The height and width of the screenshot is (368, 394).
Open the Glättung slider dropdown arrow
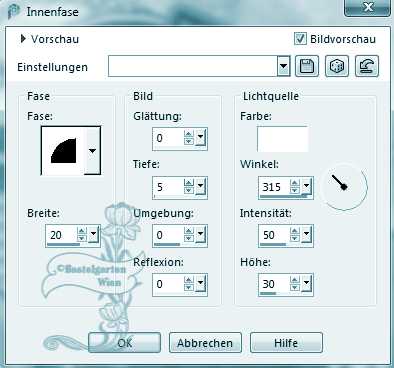(x=200, y=138)
